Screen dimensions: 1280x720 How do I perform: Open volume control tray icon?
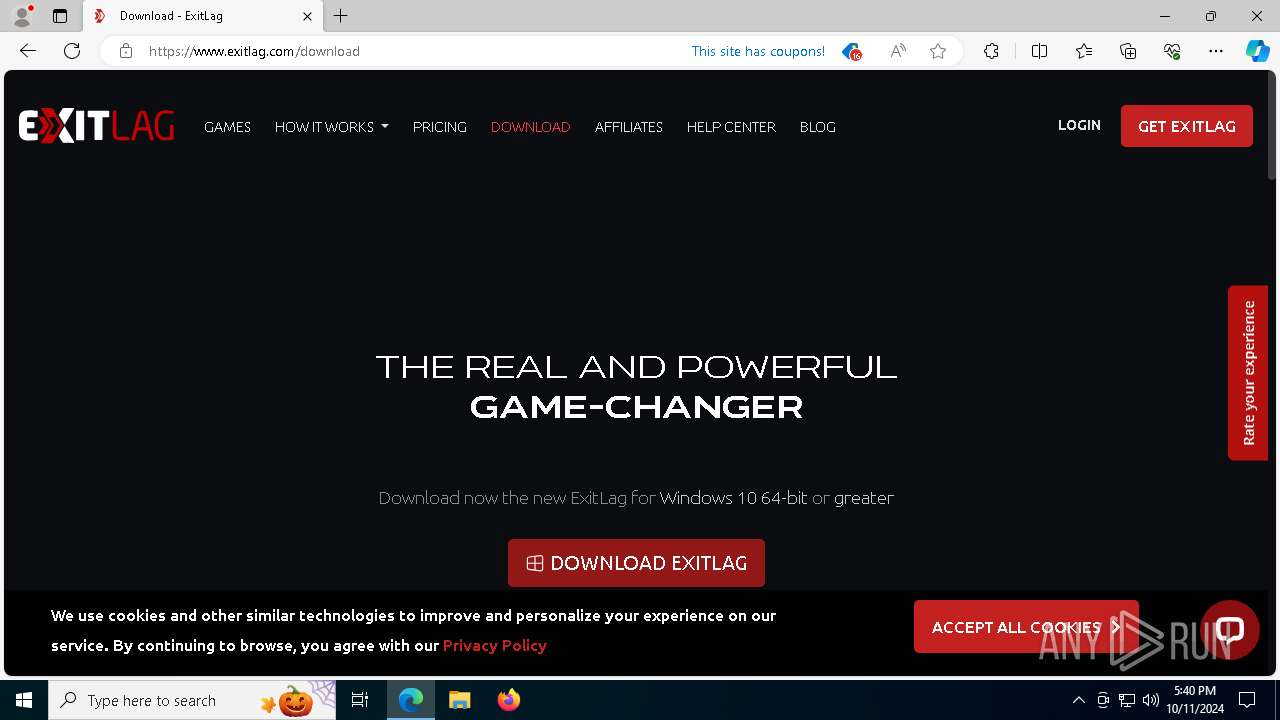(1151, 700)
